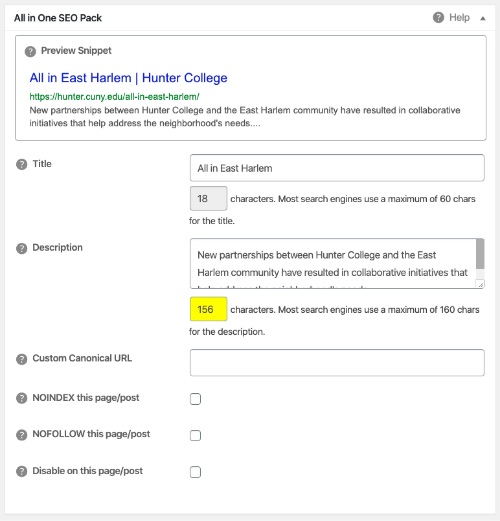Focus the Custom Canonical URL field
500x521 pixels.
[x=337, y=363]
